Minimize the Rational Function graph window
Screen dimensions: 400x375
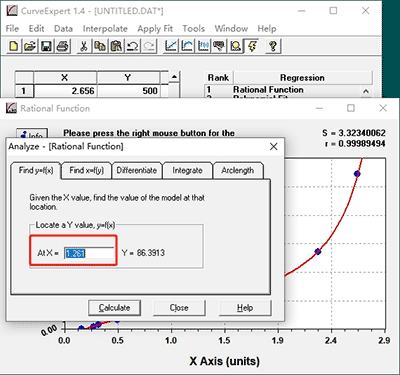click(x=319, y=108)
